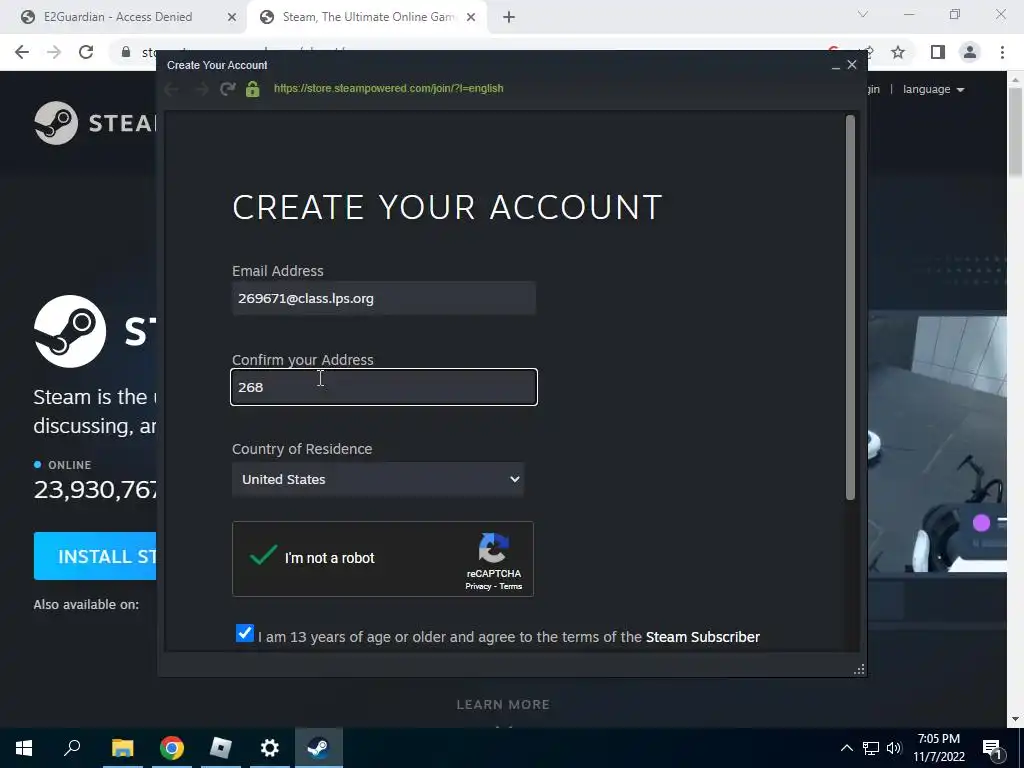1024x768 pixels.
Task: Open Windows taskbar search
Action: pos(72,748)
